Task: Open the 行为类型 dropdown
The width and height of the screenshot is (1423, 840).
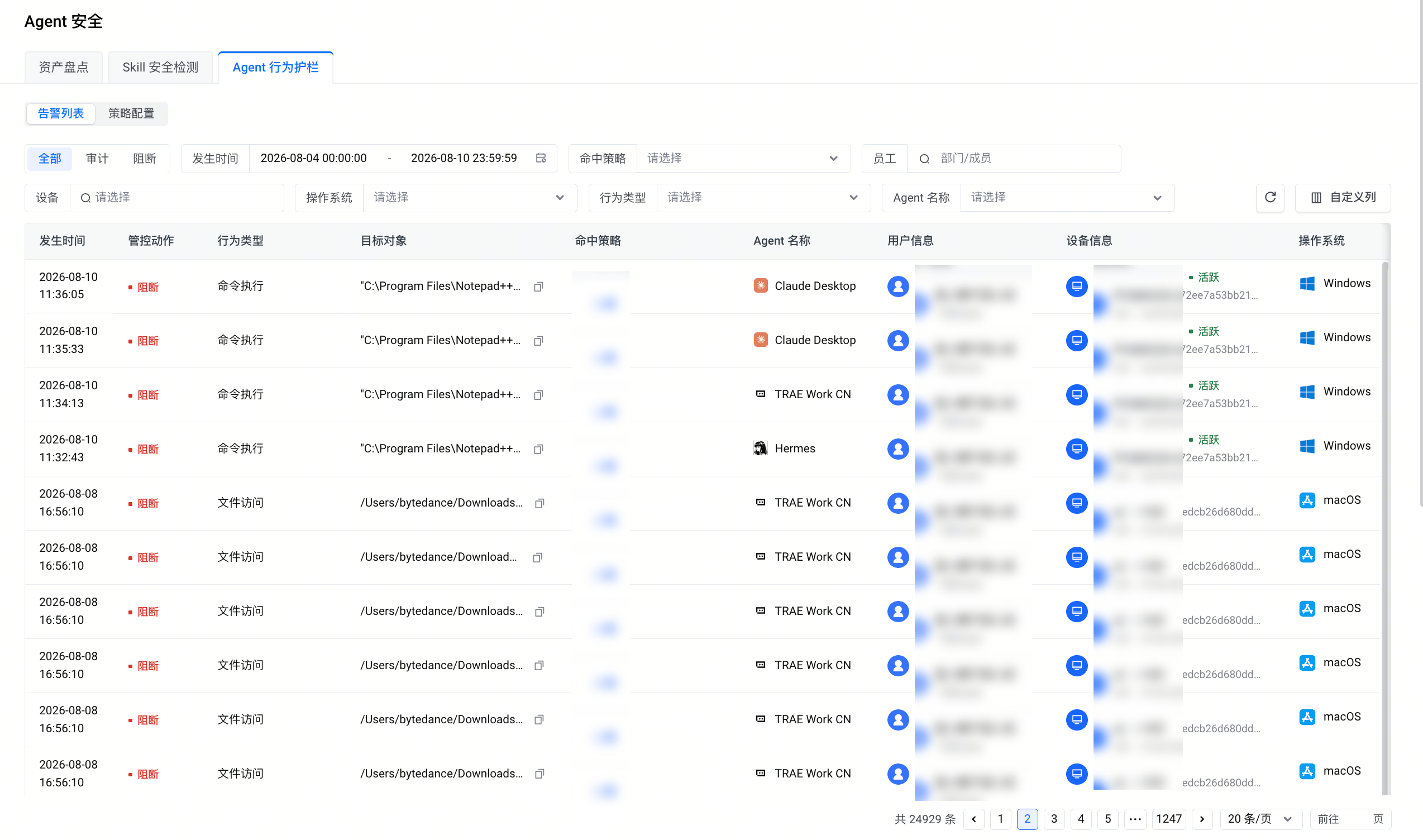Action: (763, 198)
